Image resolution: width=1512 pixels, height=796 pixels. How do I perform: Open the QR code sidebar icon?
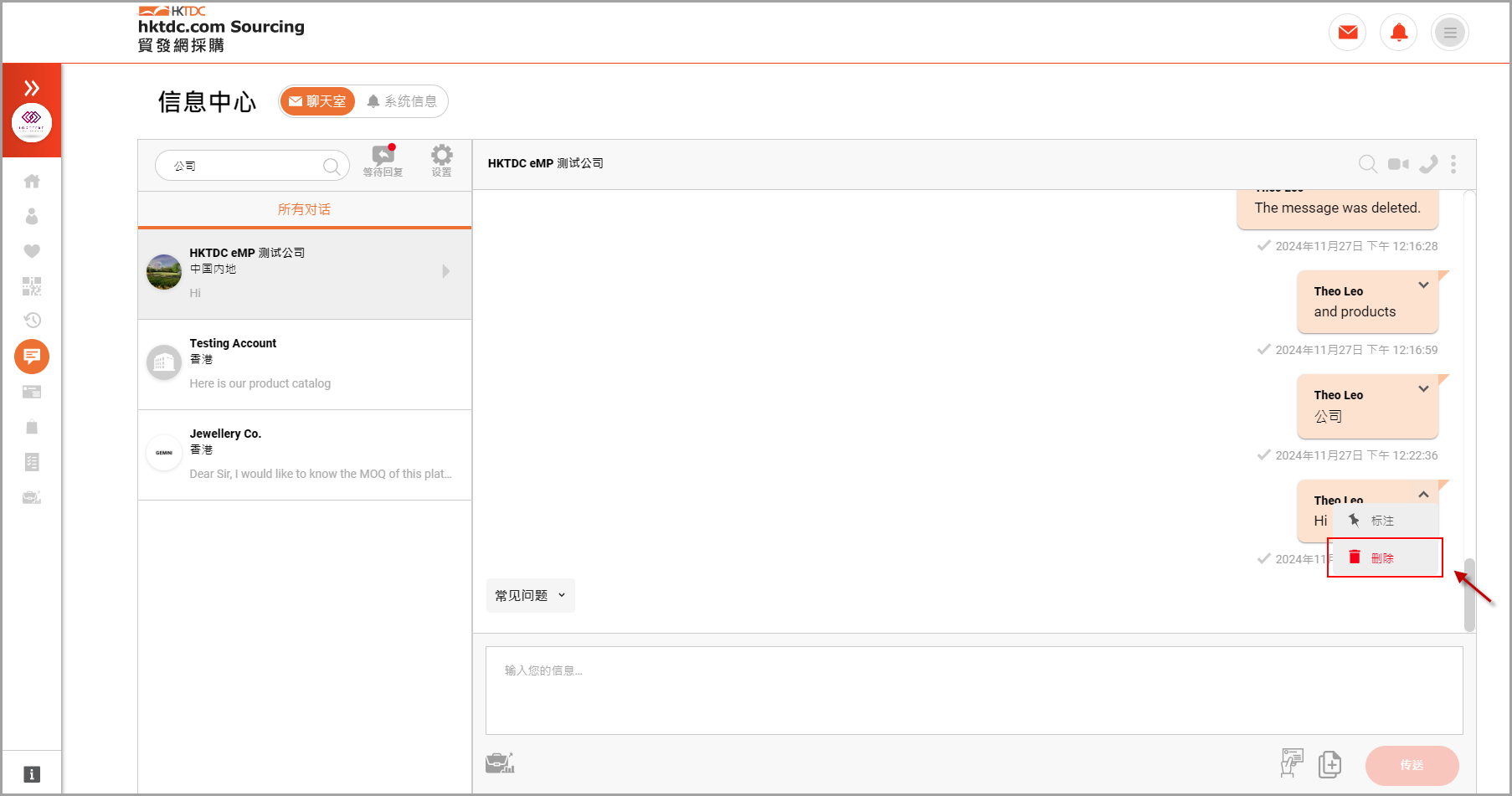(x=32, y=286)
